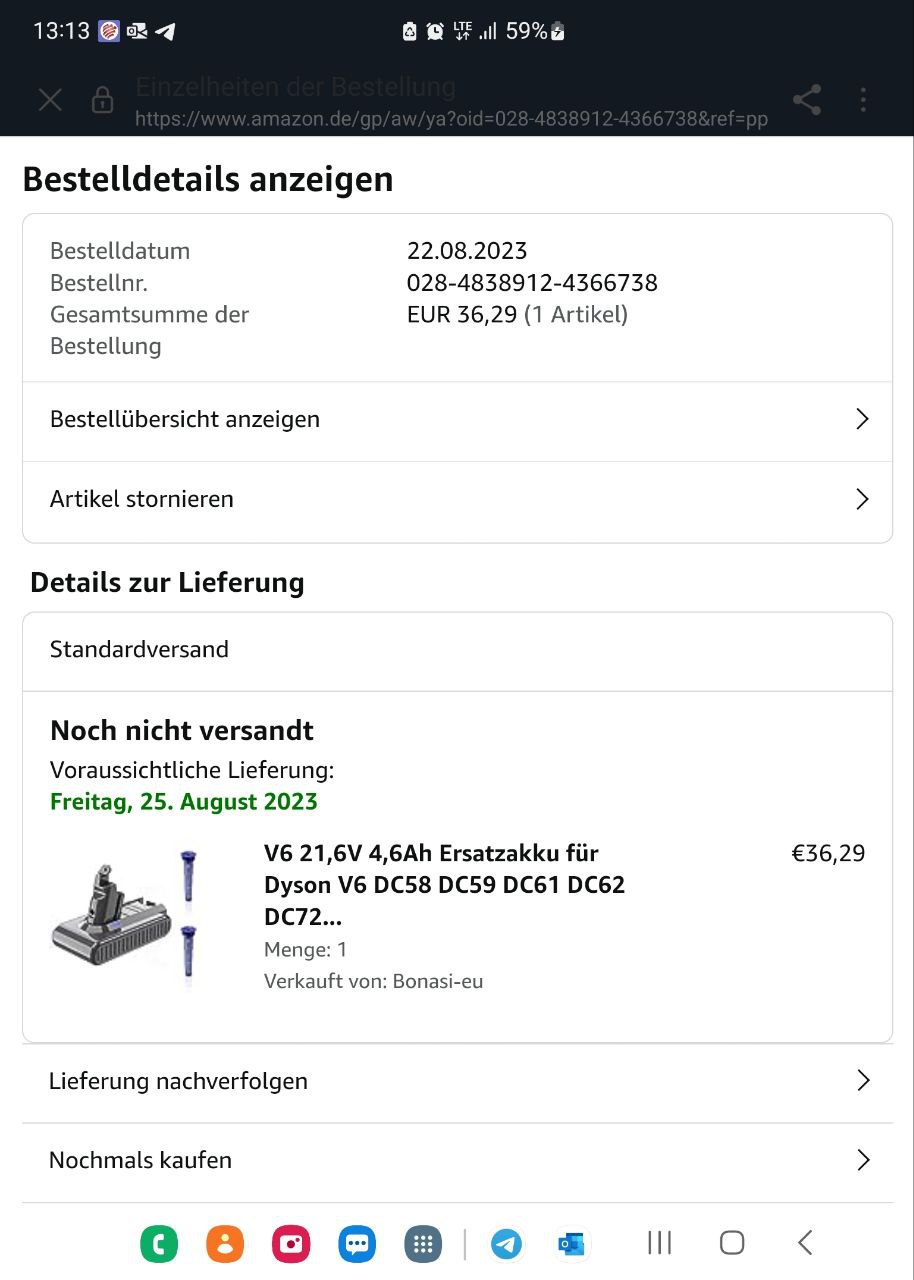This screenshot has height=1280, width=914.
Task: Select the Nochmals kaufen row
Action: [456, 1161]
